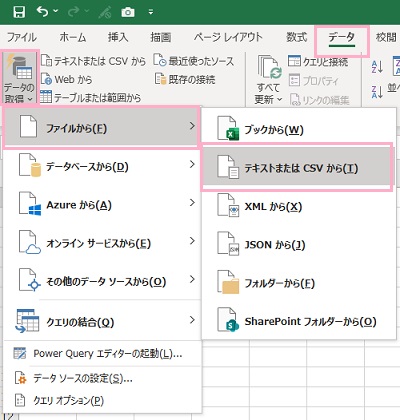Click the Web から ribbon button

point(66,79)
